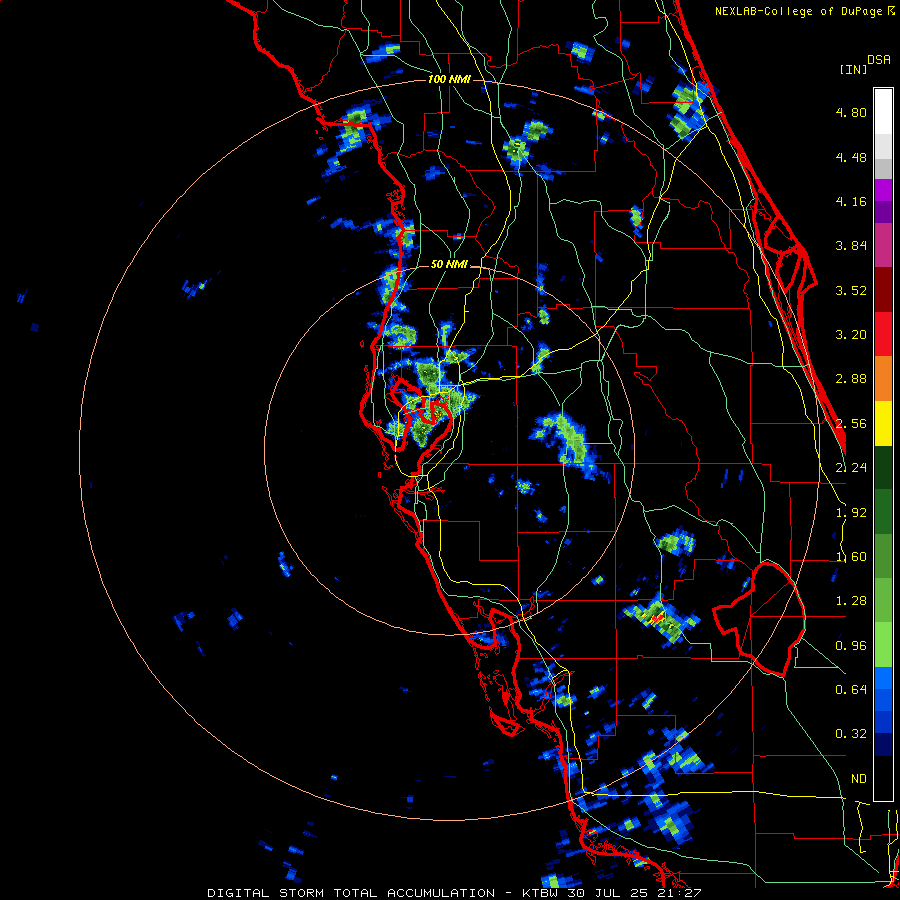Pick the bright red legend swatch
Screen dimensions: 900x900
[883, 334]
